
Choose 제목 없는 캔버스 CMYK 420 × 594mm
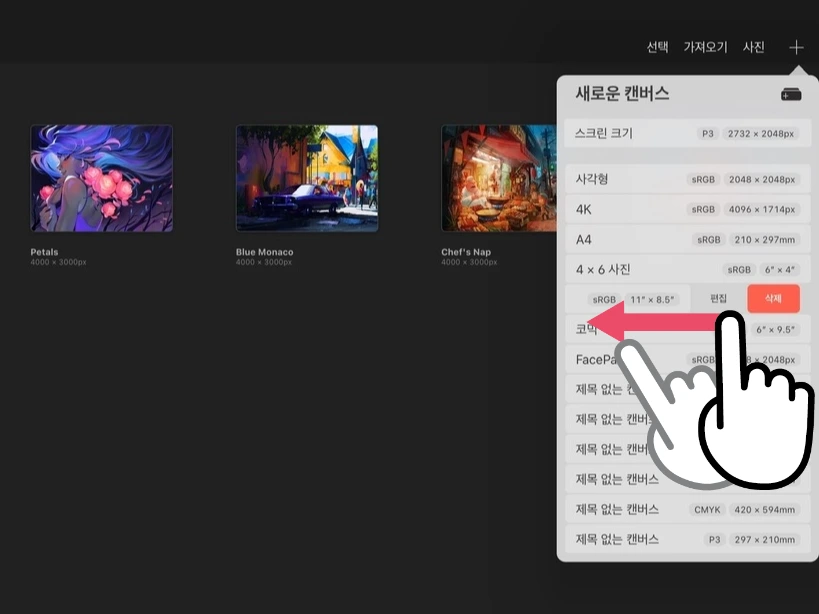coord(687,510)
